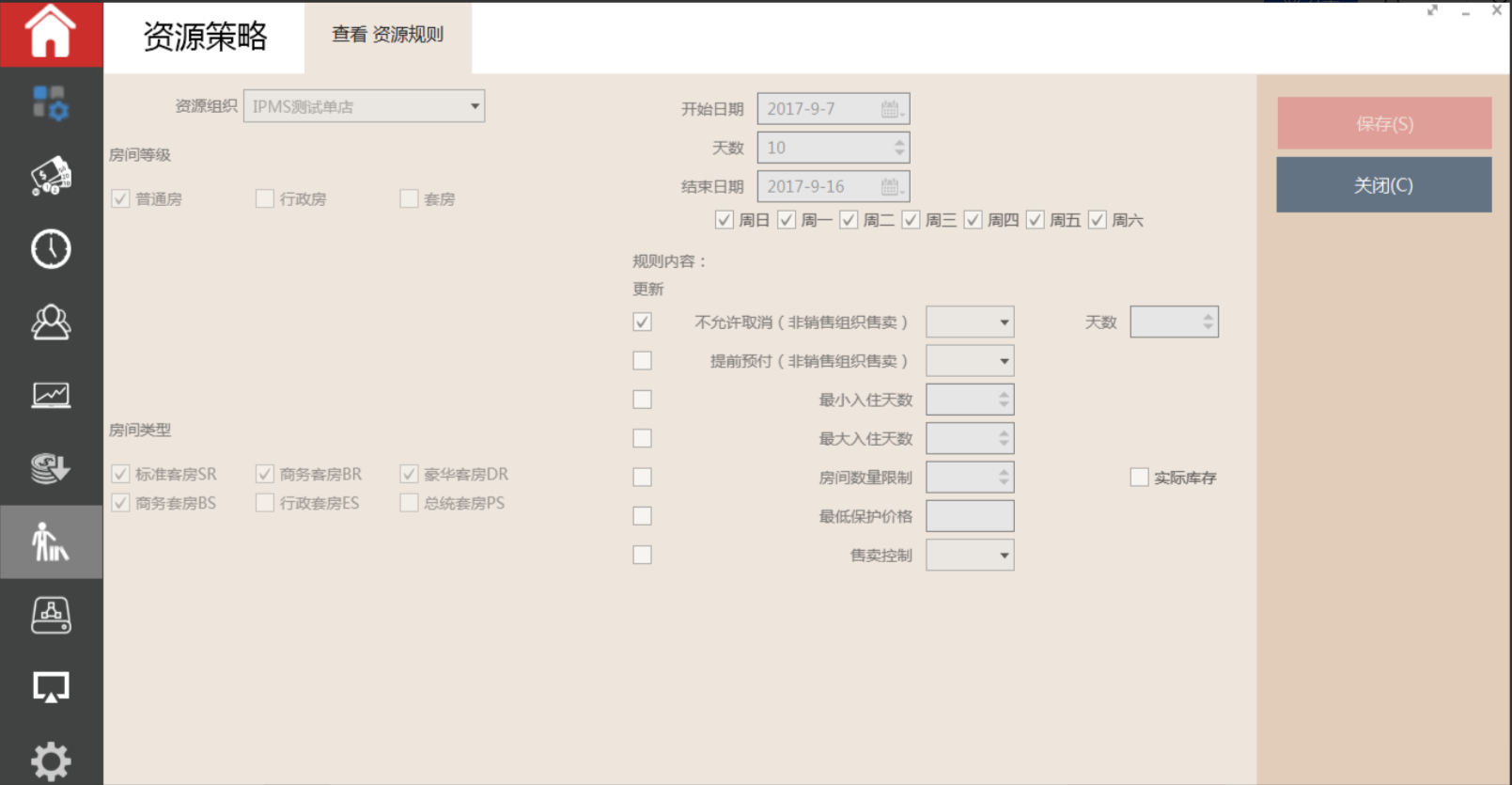Screen dimensions: 1512x785
Task: Select the 资源策略 title tab
Action: [205, 37]
